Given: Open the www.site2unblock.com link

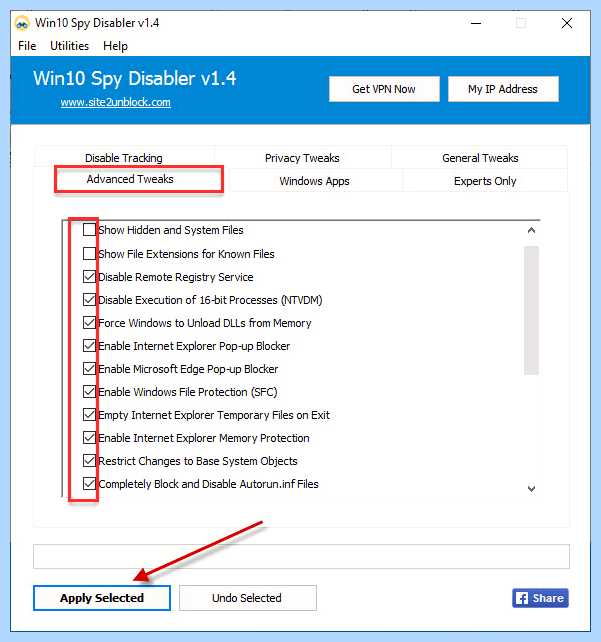Looking at the screenshot, I should (x=115, y=102).
